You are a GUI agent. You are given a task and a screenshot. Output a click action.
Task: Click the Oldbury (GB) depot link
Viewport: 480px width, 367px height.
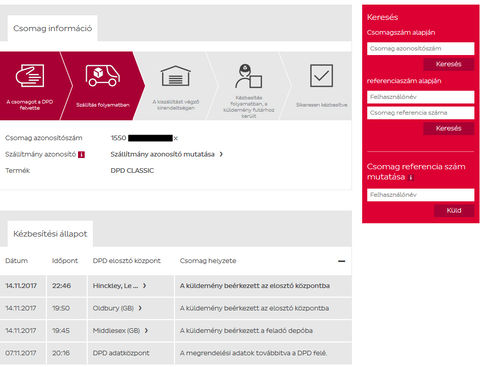coord(113,308)
